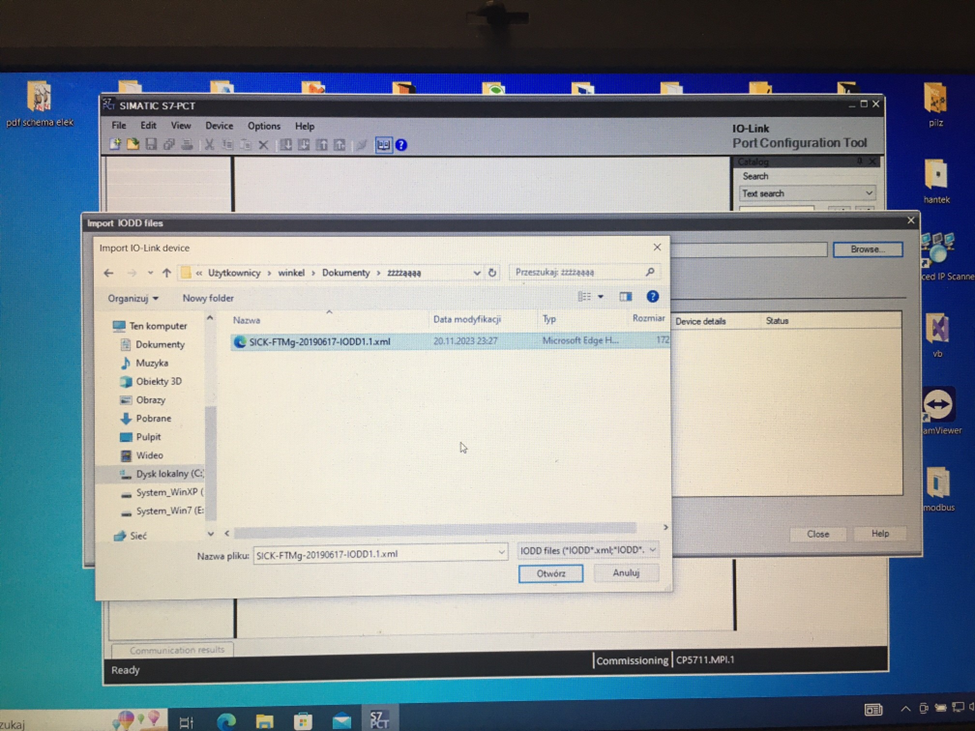
Task: Open the Options menu
Action: pyautogui.click(x=264, y=126)
